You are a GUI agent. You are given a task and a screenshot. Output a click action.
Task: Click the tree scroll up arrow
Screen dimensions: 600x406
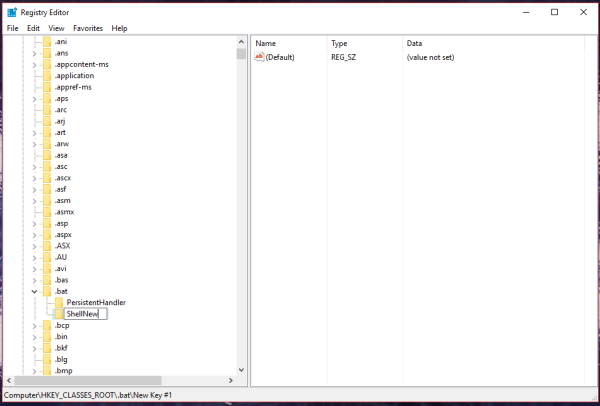click(x=241, y=42)
